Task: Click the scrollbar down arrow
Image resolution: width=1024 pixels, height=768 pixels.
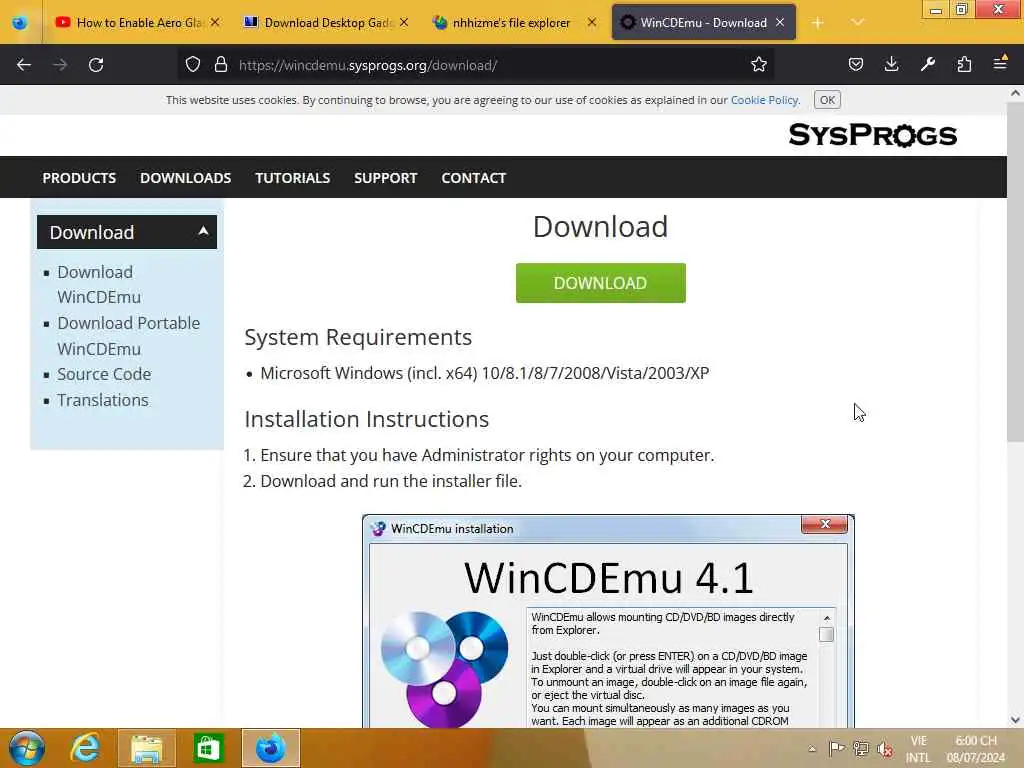Action: (1015, 720)
